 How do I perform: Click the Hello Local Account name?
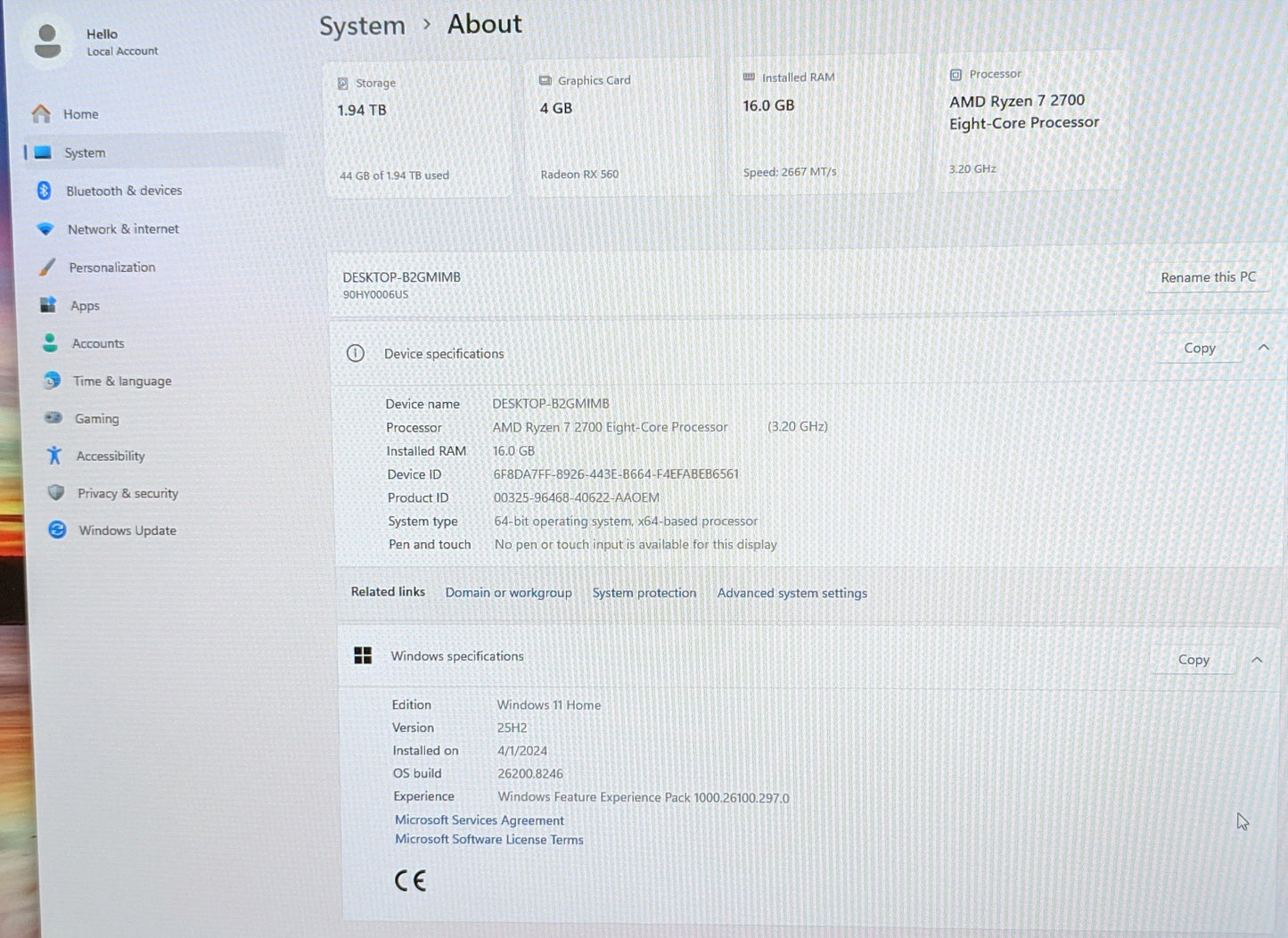[122, 42]
